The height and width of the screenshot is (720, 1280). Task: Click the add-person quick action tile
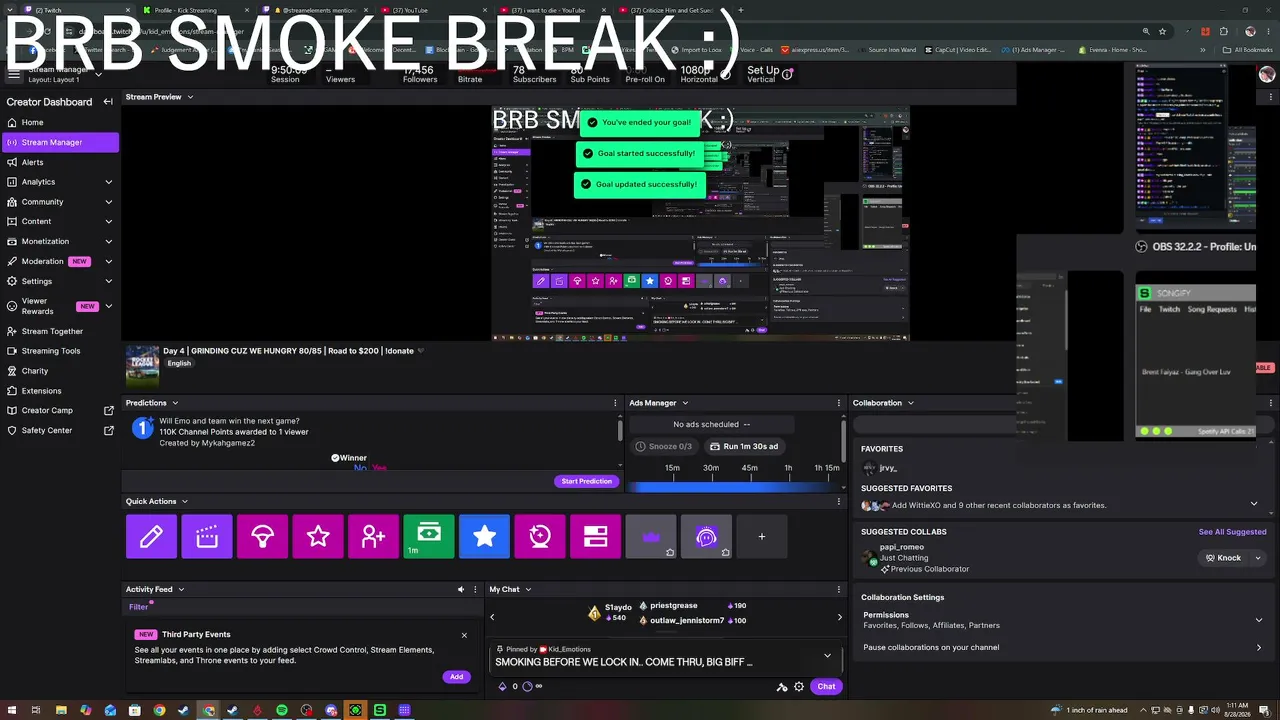[374, 537]
